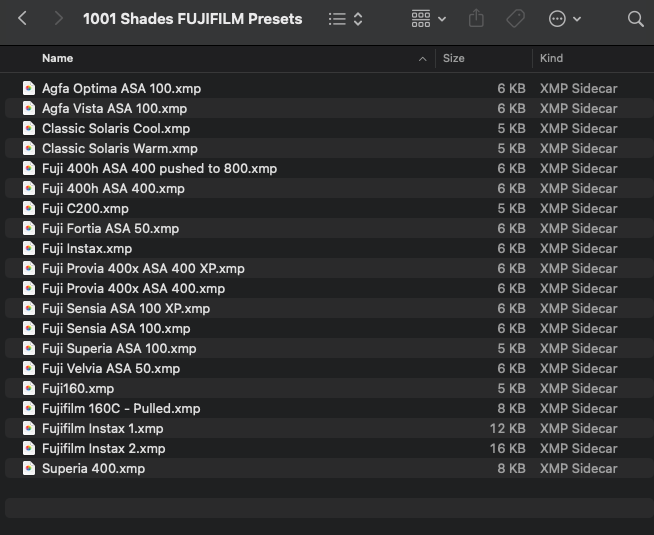Click the icon beside Fuji Velvia ASA 50.xmp
The image size is (654, 535).
tap(29, 368)
